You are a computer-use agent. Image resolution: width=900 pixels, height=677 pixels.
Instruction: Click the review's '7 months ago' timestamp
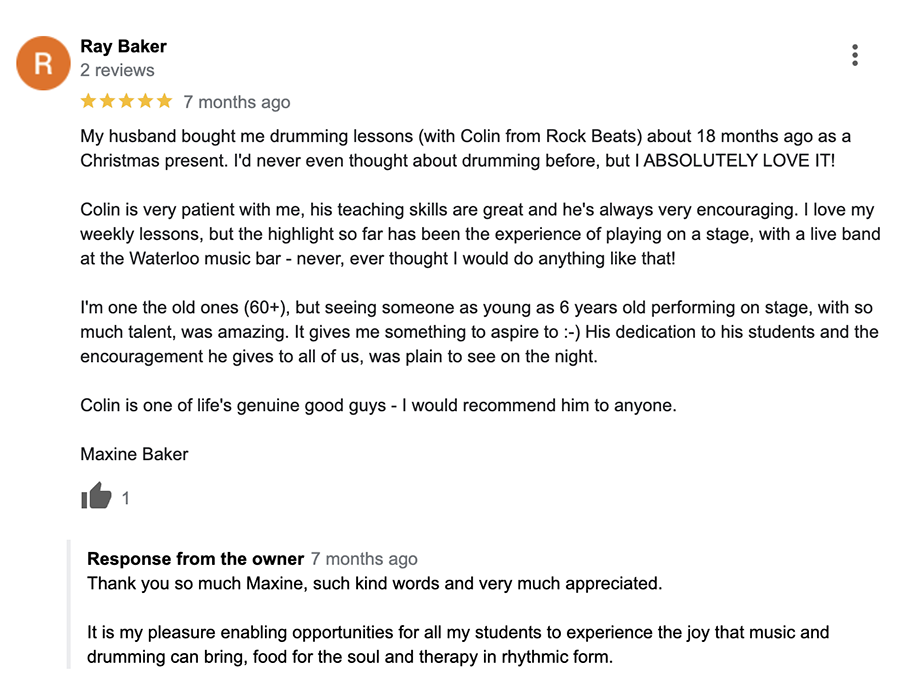[x=236, y=102]
